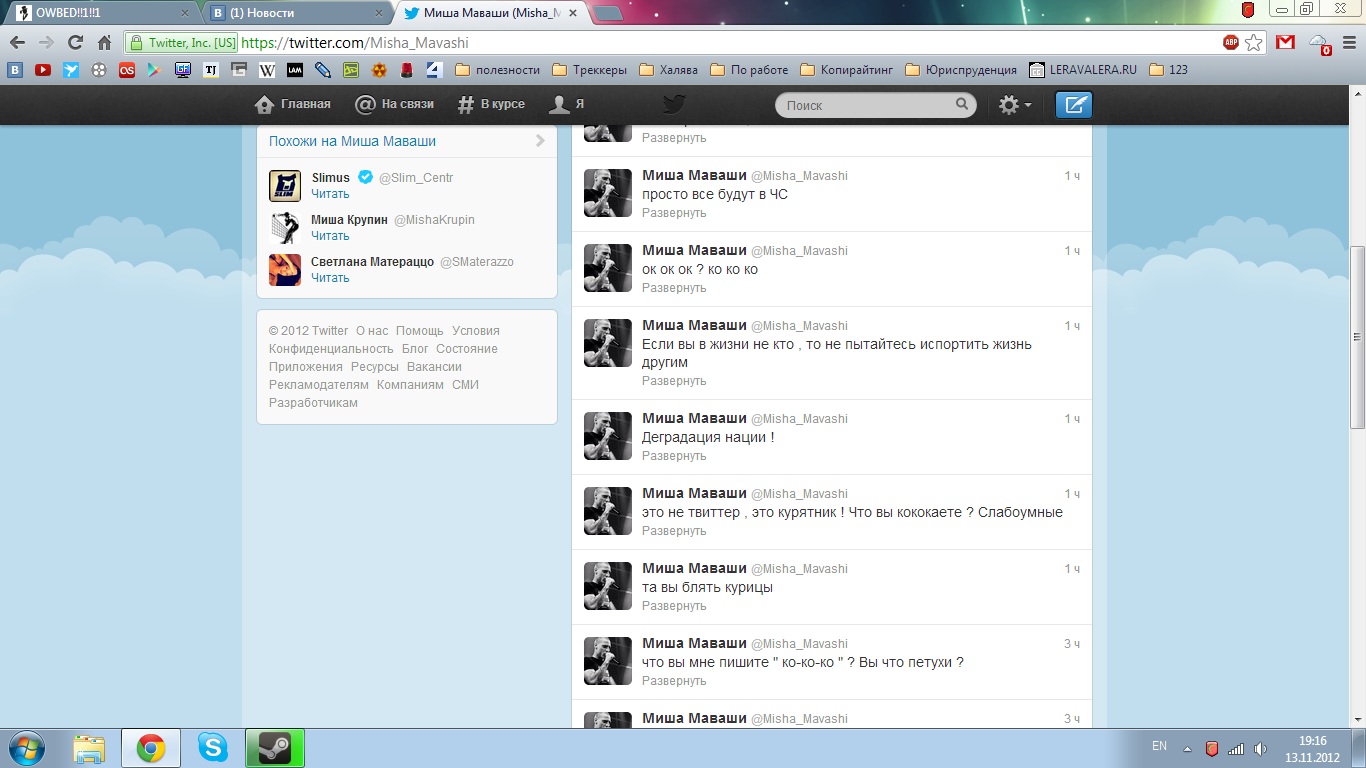The height and width of the screenshot is (768, 1366).
Task: Open Steam from the taskbar
Action: (274, 748)
